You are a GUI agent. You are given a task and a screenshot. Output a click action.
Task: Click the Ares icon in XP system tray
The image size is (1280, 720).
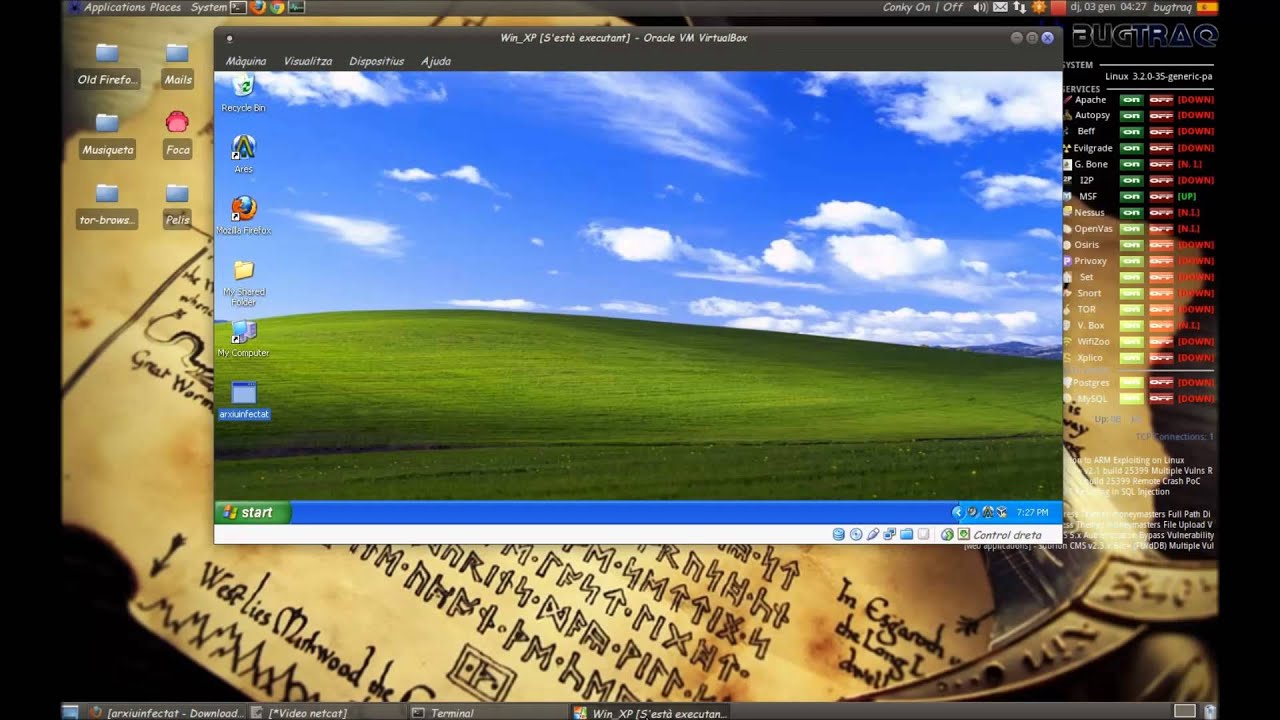[987, 512]
